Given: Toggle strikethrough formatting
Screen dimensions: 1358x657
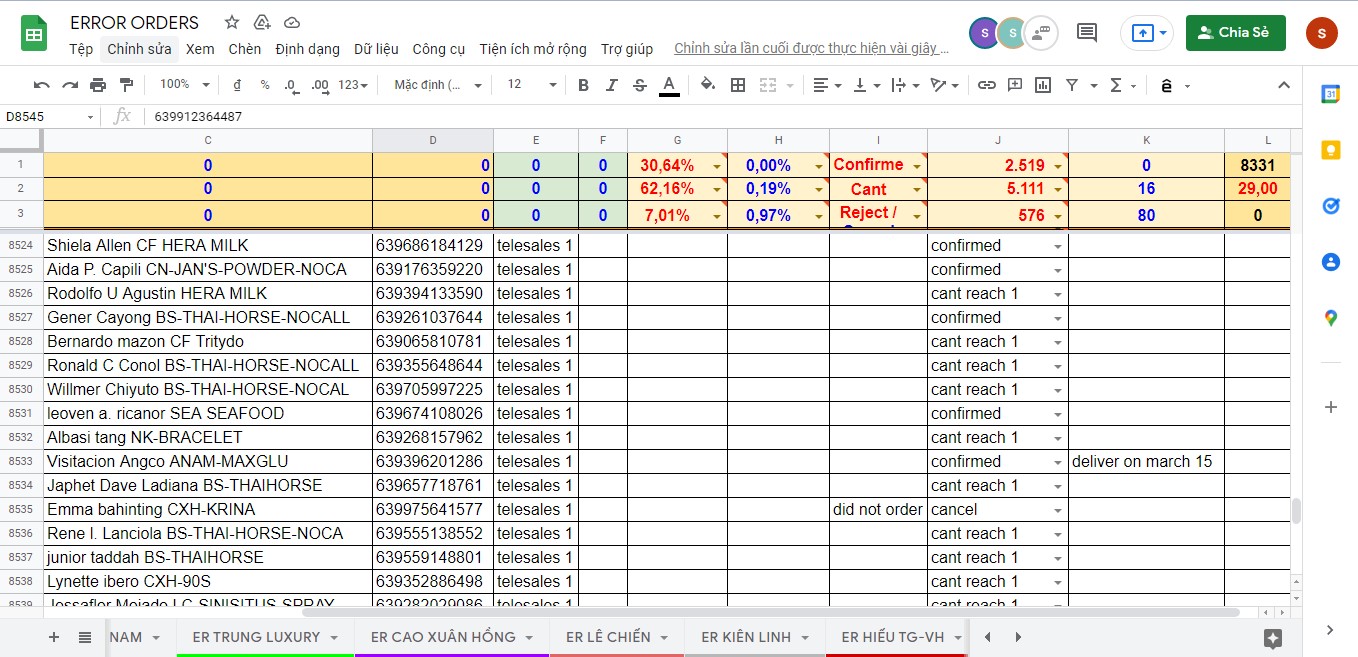Looking at the screenshot, I should tap(640, 85).
